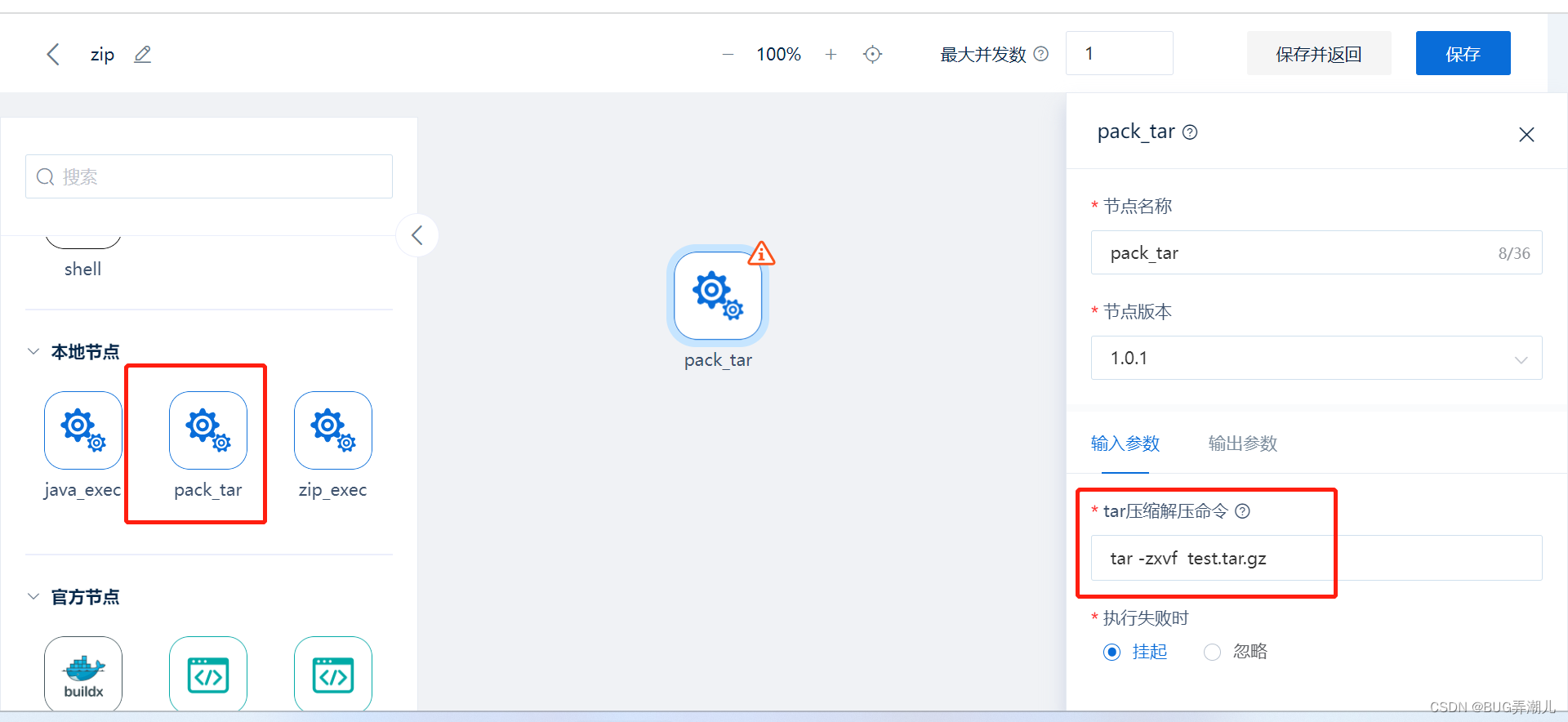This screenshot has height=722, width=1568.
Task: Zoom out with the minus icon
Action: pyautogui.click(x=728, y=55)
